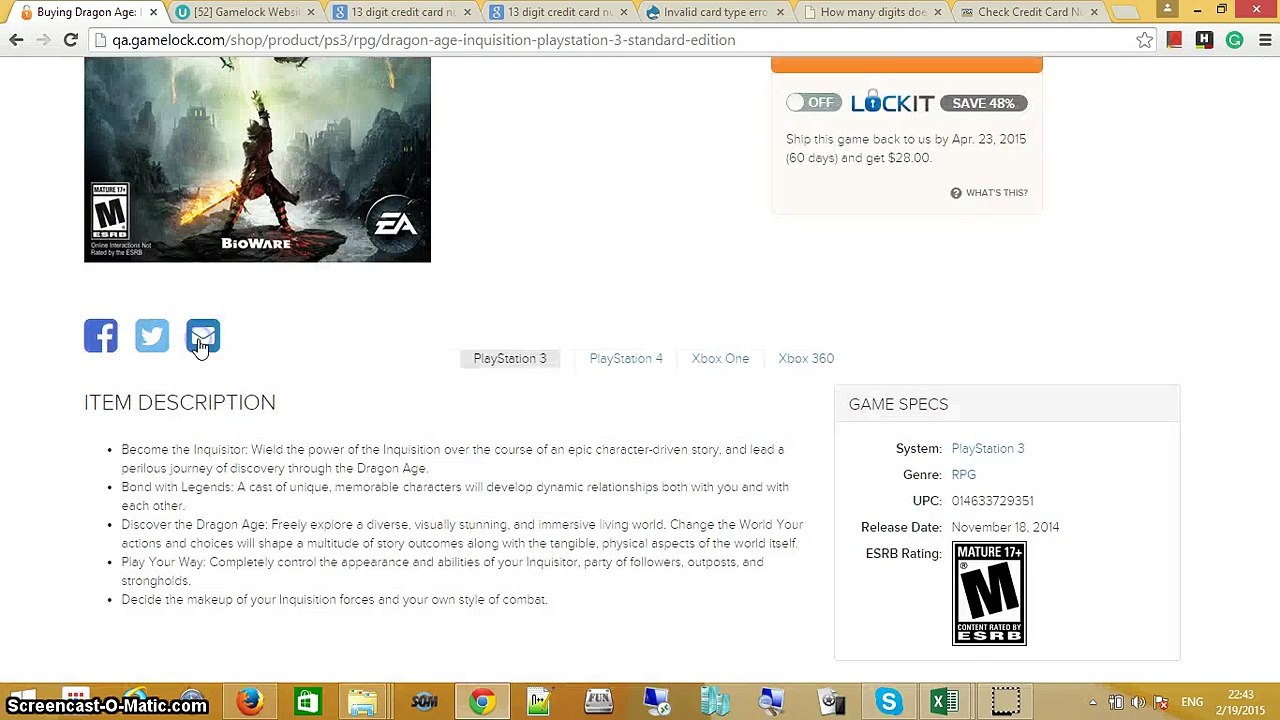
Task: Click the LockIt logo
Action: pyautogui.click(x=892, y=102)
